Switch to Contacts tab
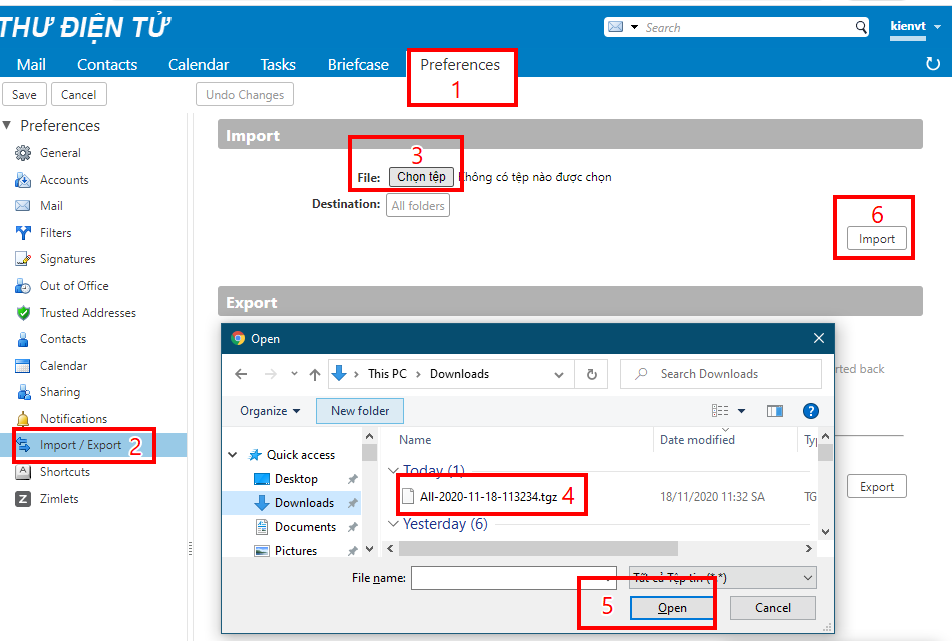This screenshot has height=641, width=952. 107,64
